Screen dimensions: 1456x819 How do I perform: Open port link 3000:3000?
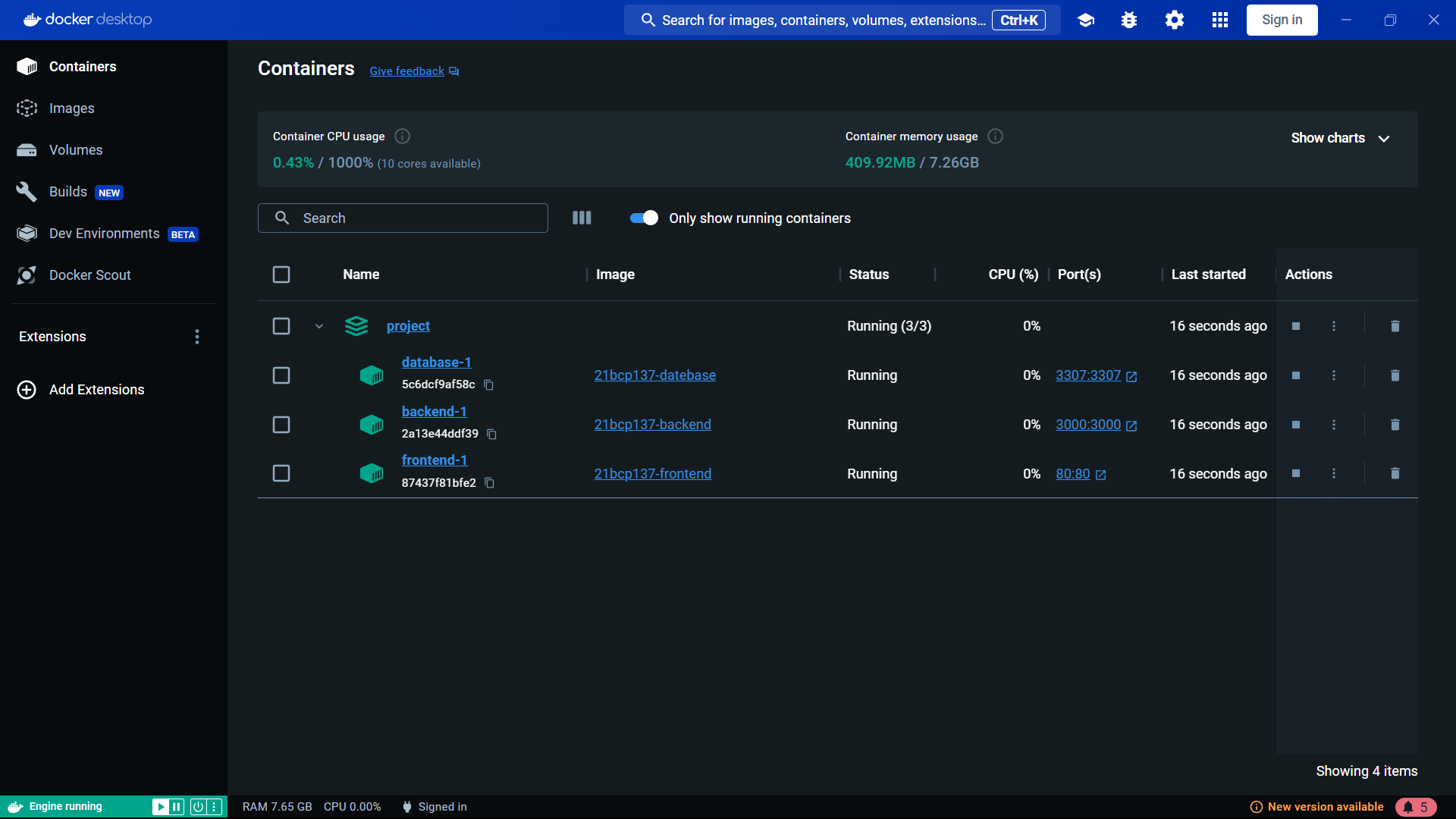[x=1088, y=425]
